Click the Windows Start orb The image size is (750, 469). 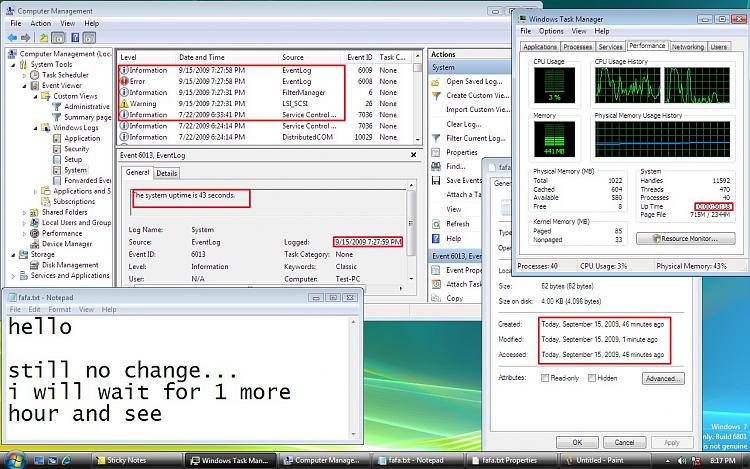click(x=14, y=460)
